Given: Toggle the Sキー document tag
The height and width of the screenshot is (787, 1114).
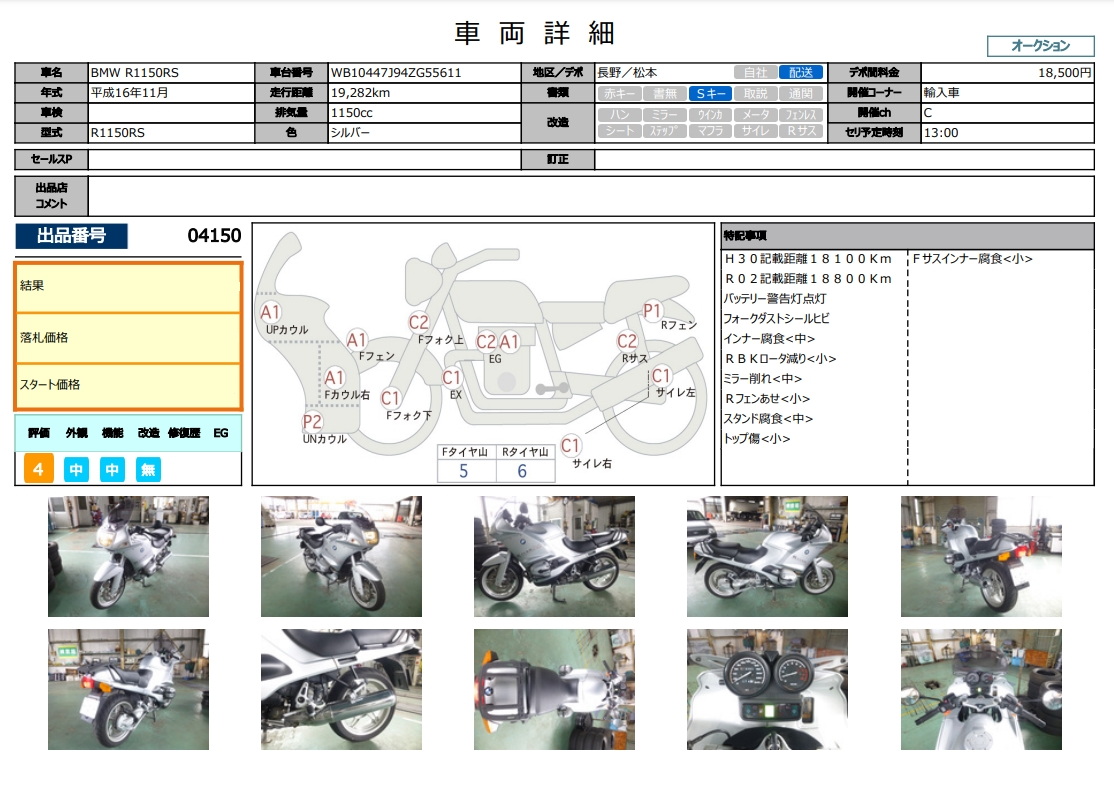Looking at the screenshot, I should pyautogui.click(x=710, y=93).
